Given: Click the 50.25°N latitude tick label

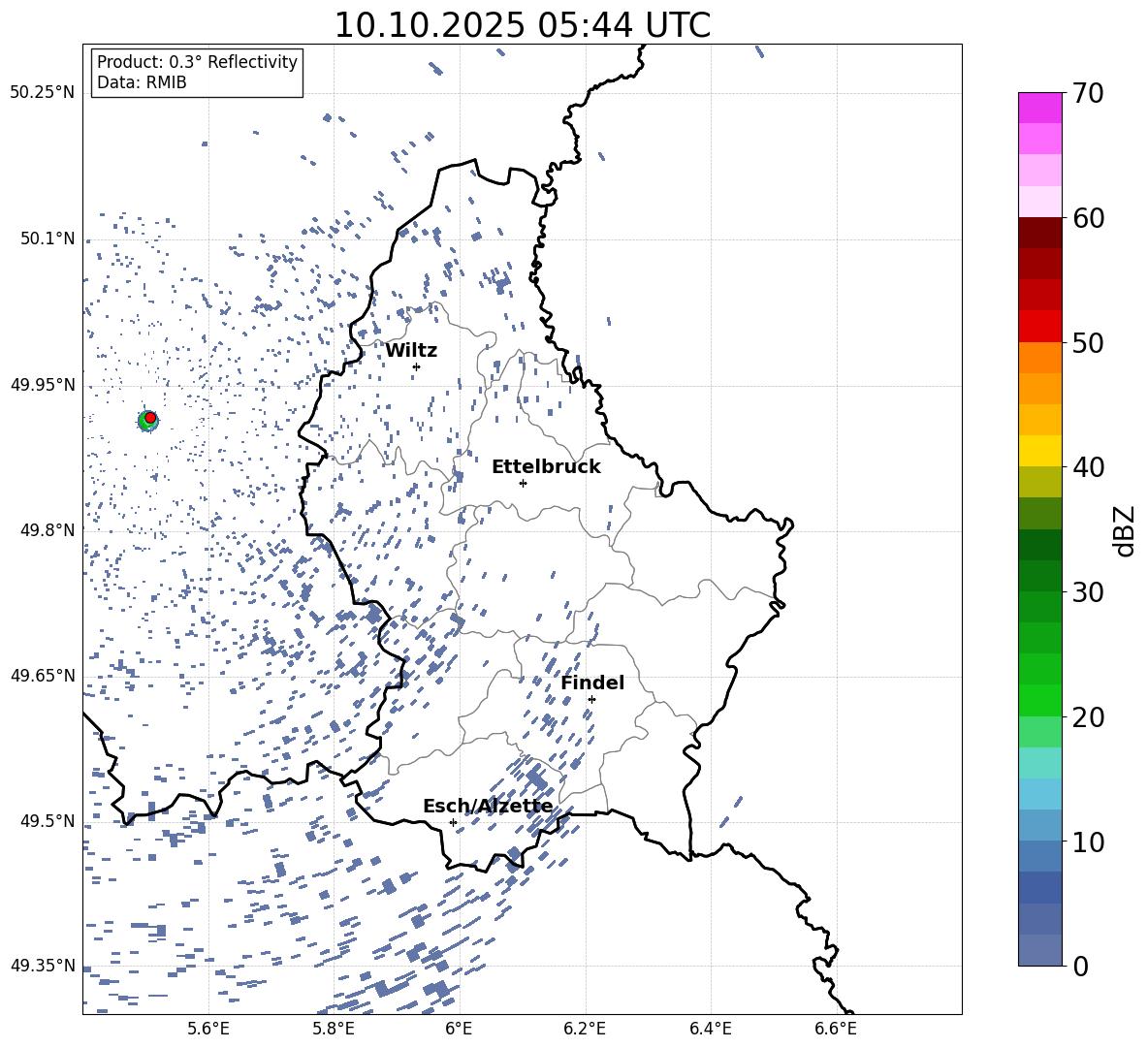Looking at the screenshot, I should 43,93.
